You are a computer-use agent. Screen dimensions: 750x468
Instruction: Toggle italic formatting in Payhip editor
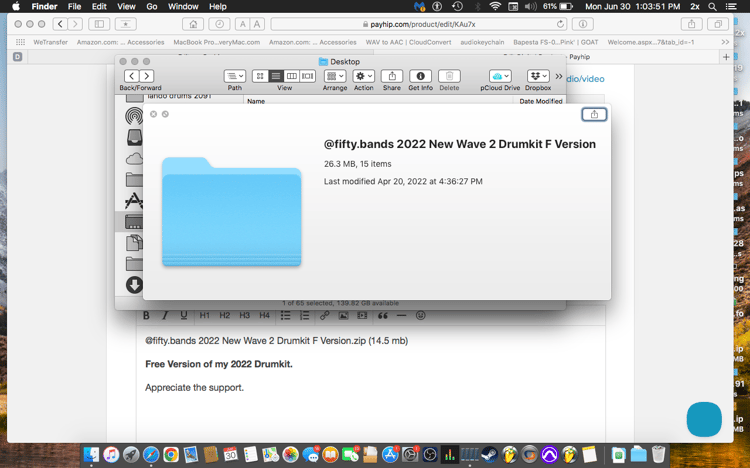(x=165, y=315)
